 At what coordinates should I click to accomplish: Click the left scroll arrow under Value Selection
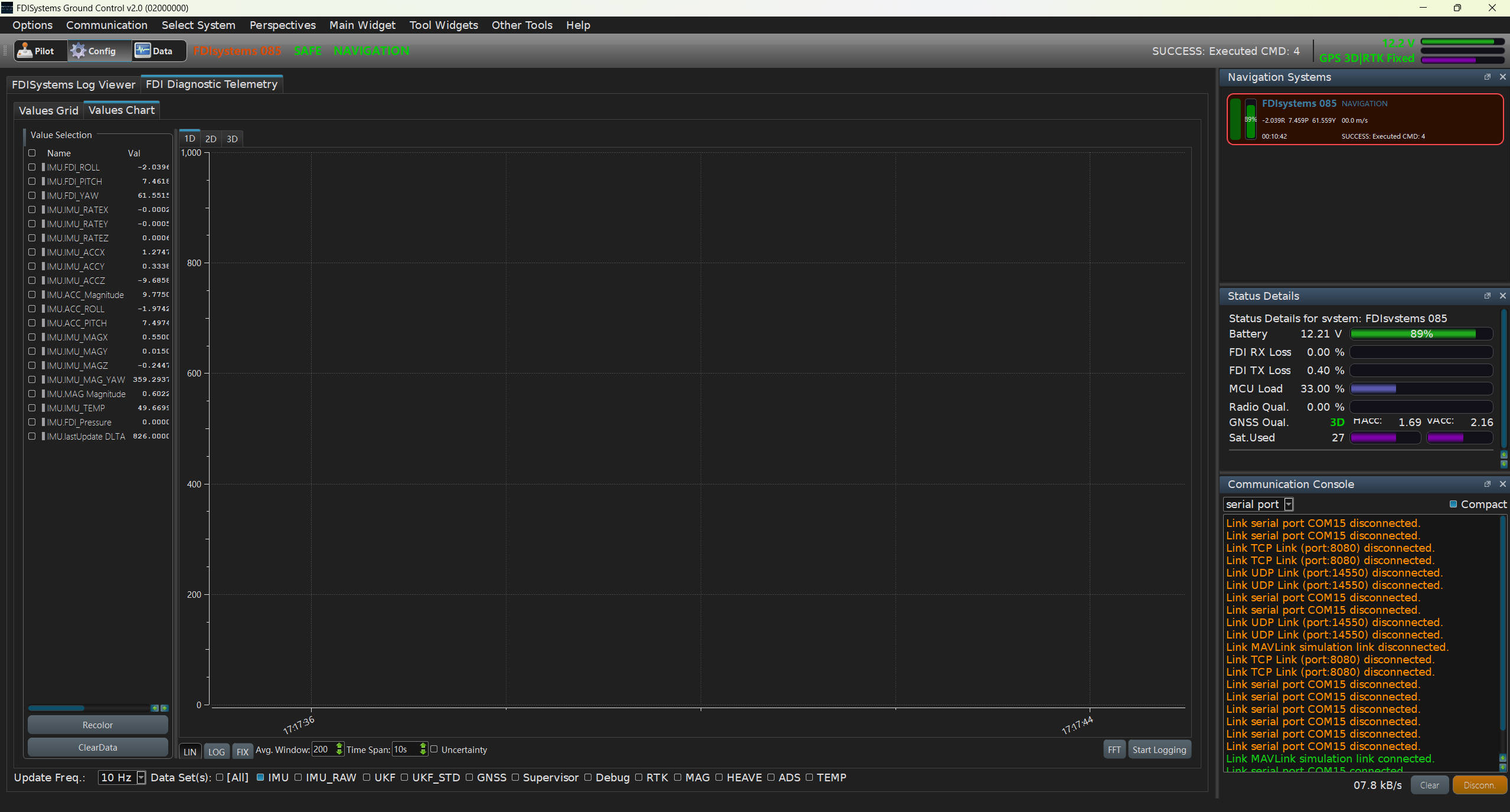point(155,708)
